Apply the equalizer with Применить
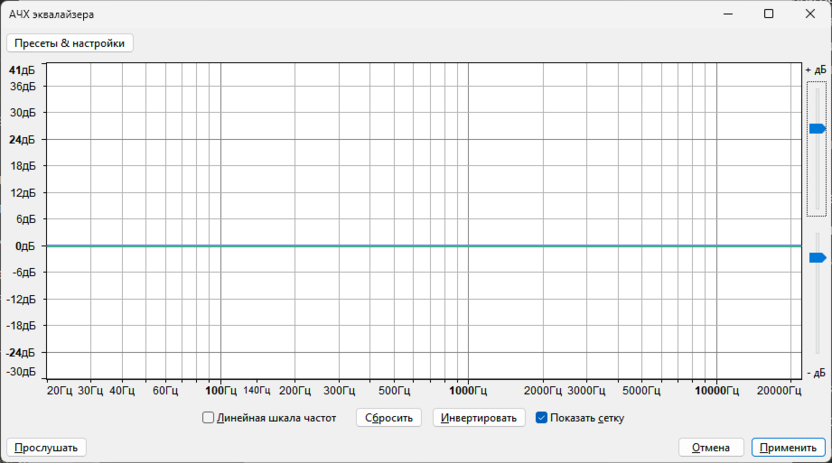 point(788,447)
